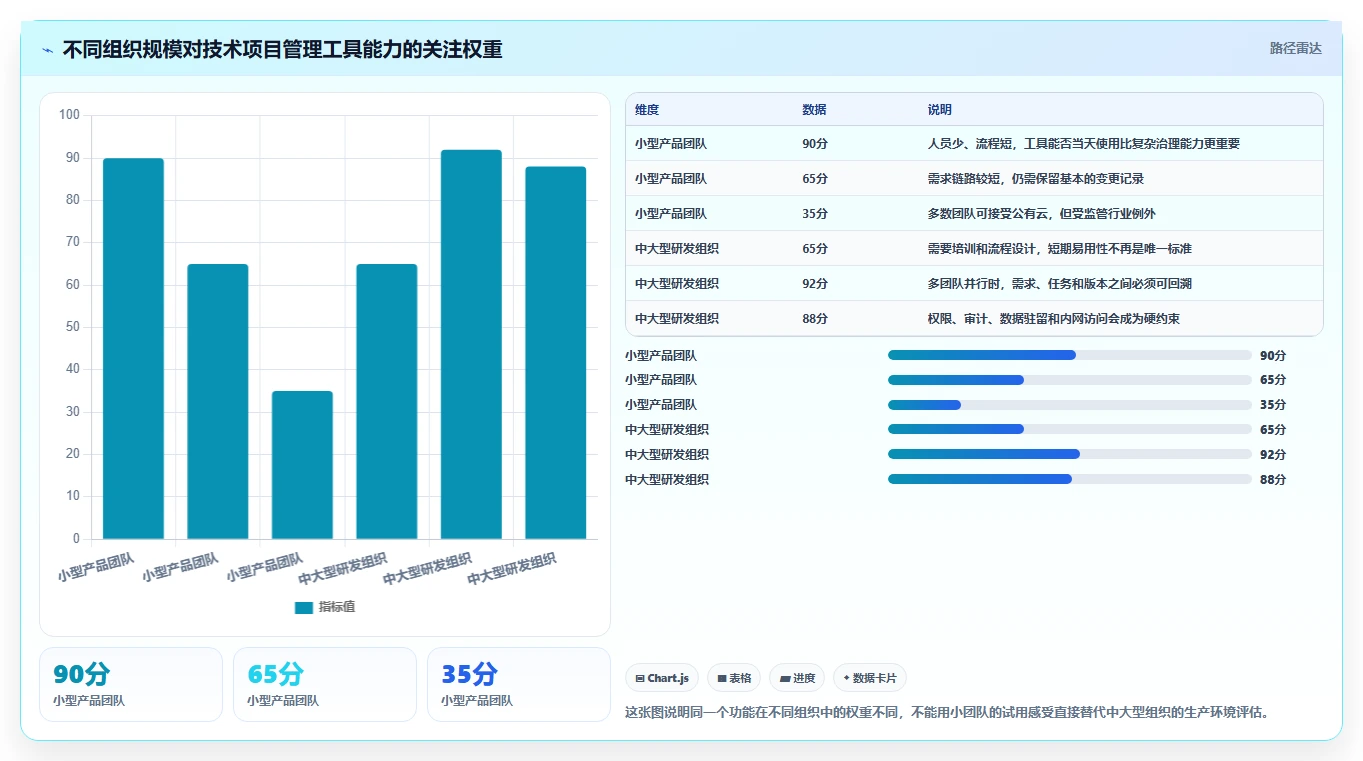Click the y-axis label 50

tap(72, 327)
